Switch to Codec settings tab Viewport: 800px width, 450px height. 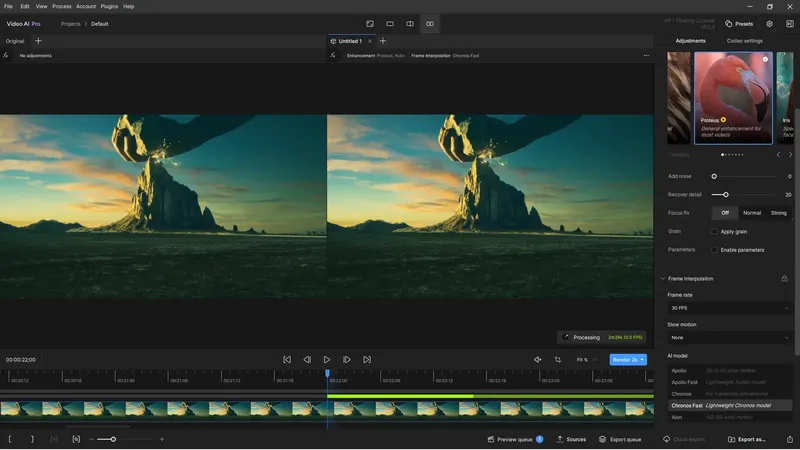pos(744,41)
